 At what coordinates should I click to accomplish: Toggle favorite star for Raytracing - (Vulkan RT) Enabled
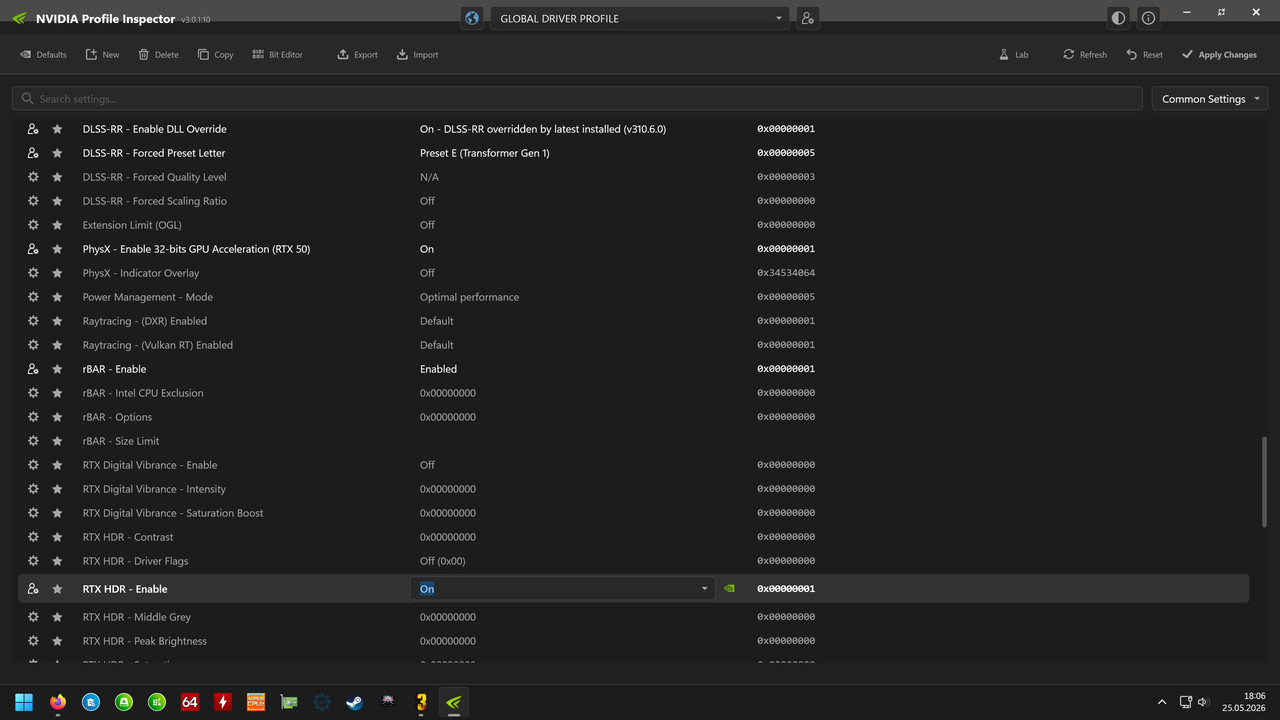coord(57,345)
